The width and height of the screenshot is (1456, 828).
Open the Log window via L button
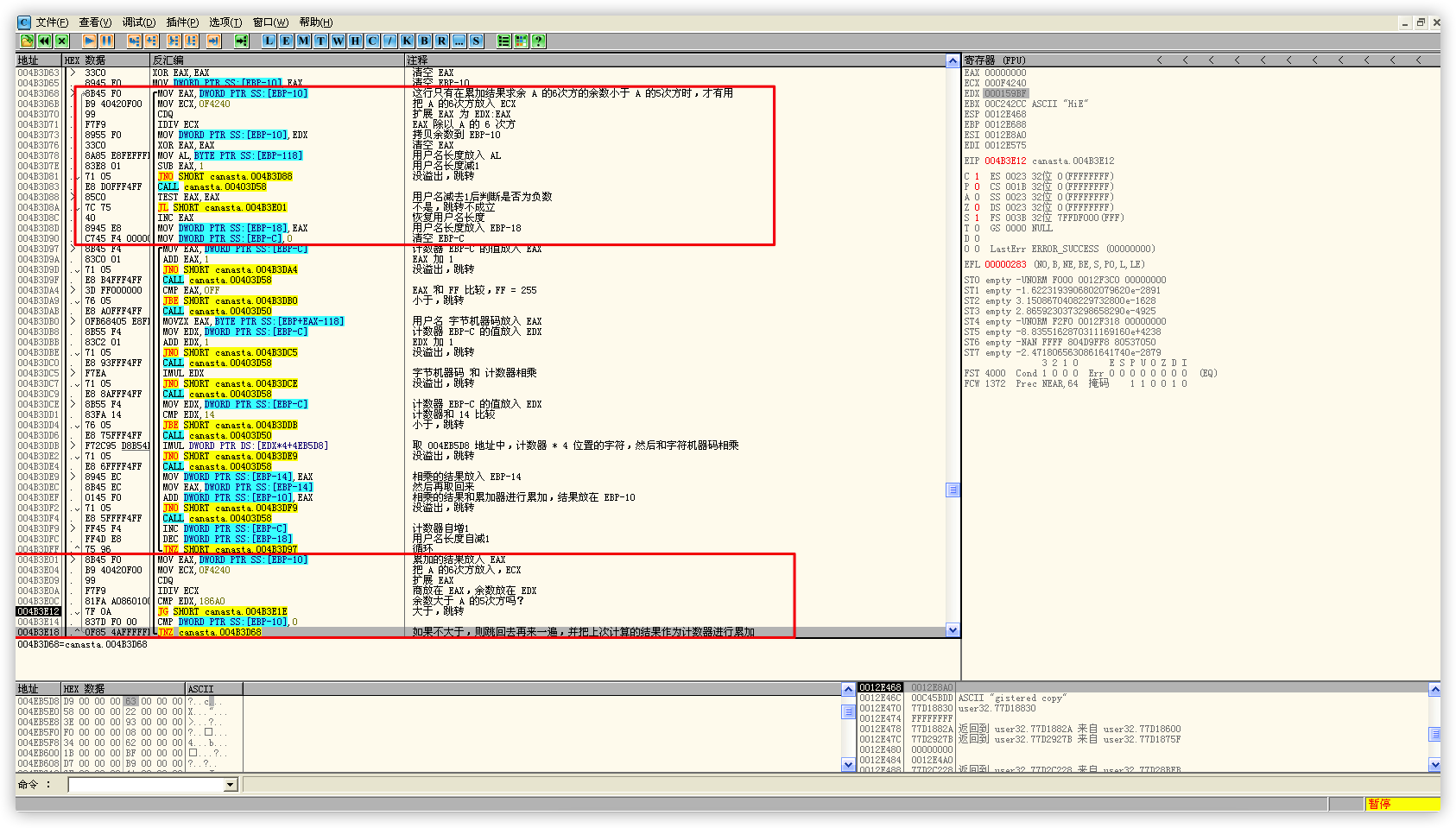269,41
